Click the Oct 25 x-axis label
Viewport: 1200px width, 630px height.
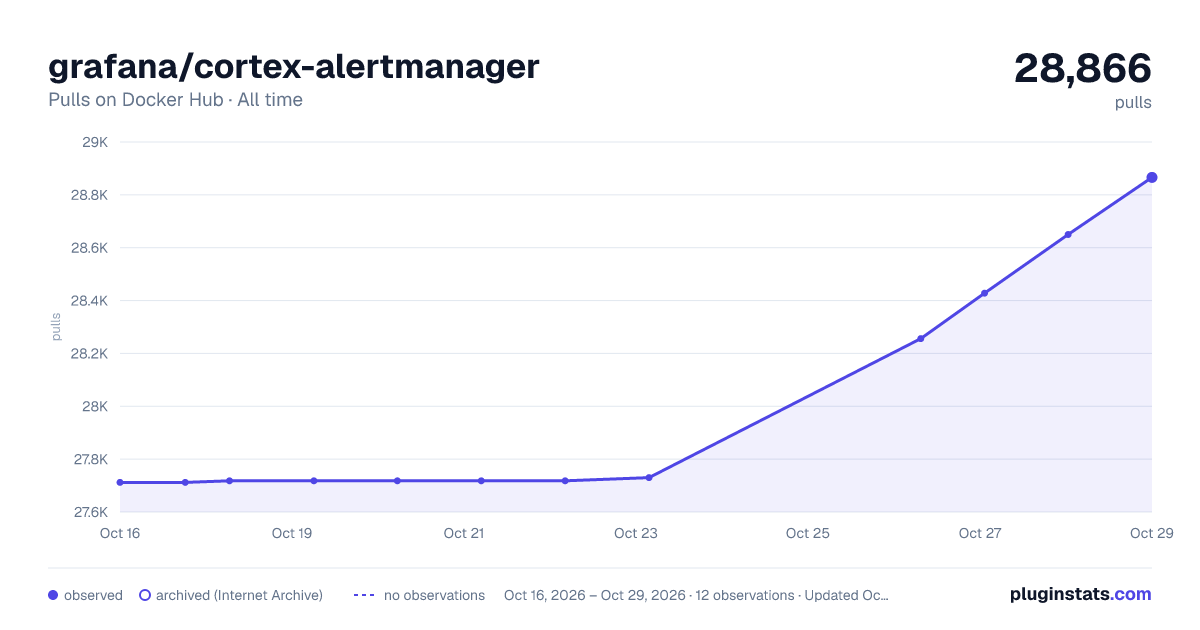click(808, 533)
